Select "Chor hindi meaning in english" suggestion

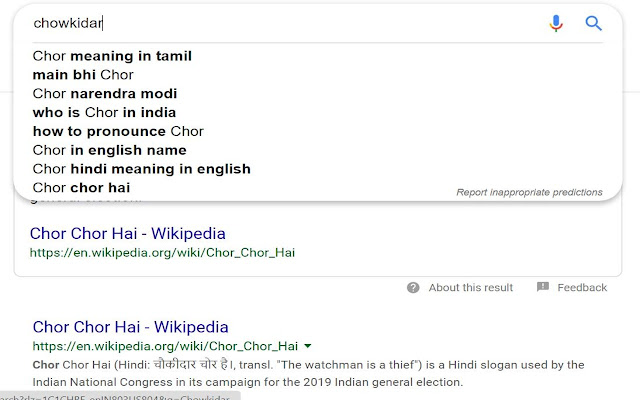(x=141, y=169)
